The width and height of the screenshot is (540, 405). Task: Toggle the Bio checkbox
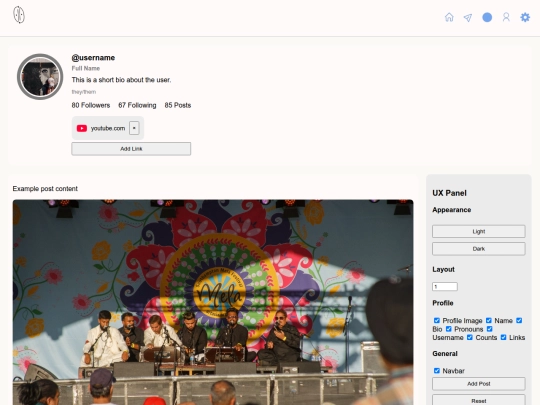coord(519,321)
